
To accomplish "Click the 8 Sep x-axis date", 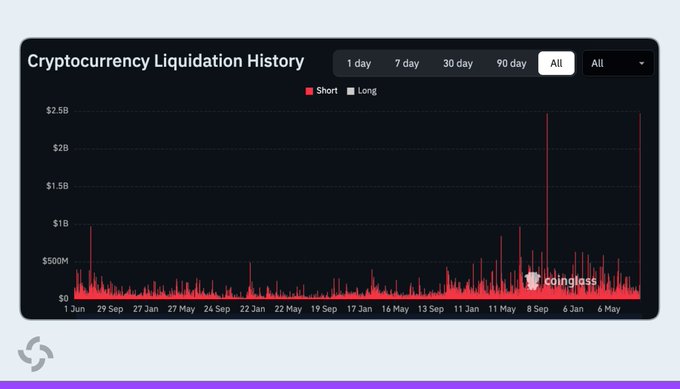I will [x=538, y=309].
